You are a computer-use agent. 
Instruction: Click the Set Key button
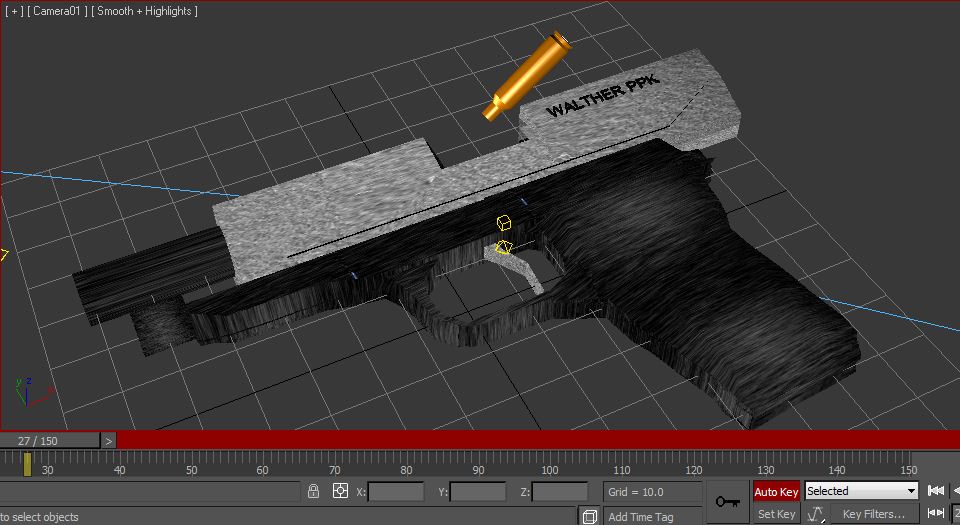pos(776,514)
